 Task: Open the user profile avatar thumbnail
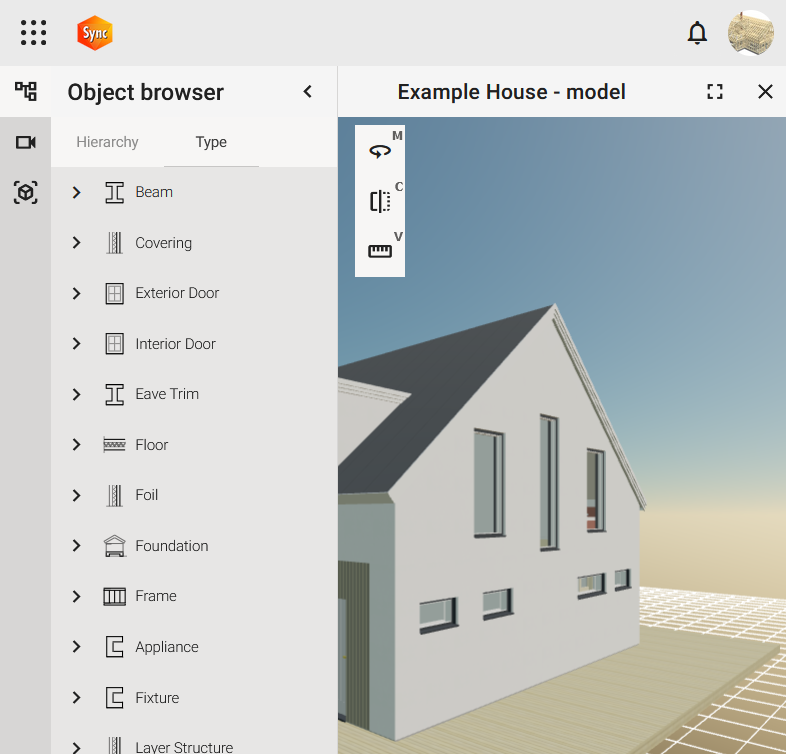pos(750,33)
